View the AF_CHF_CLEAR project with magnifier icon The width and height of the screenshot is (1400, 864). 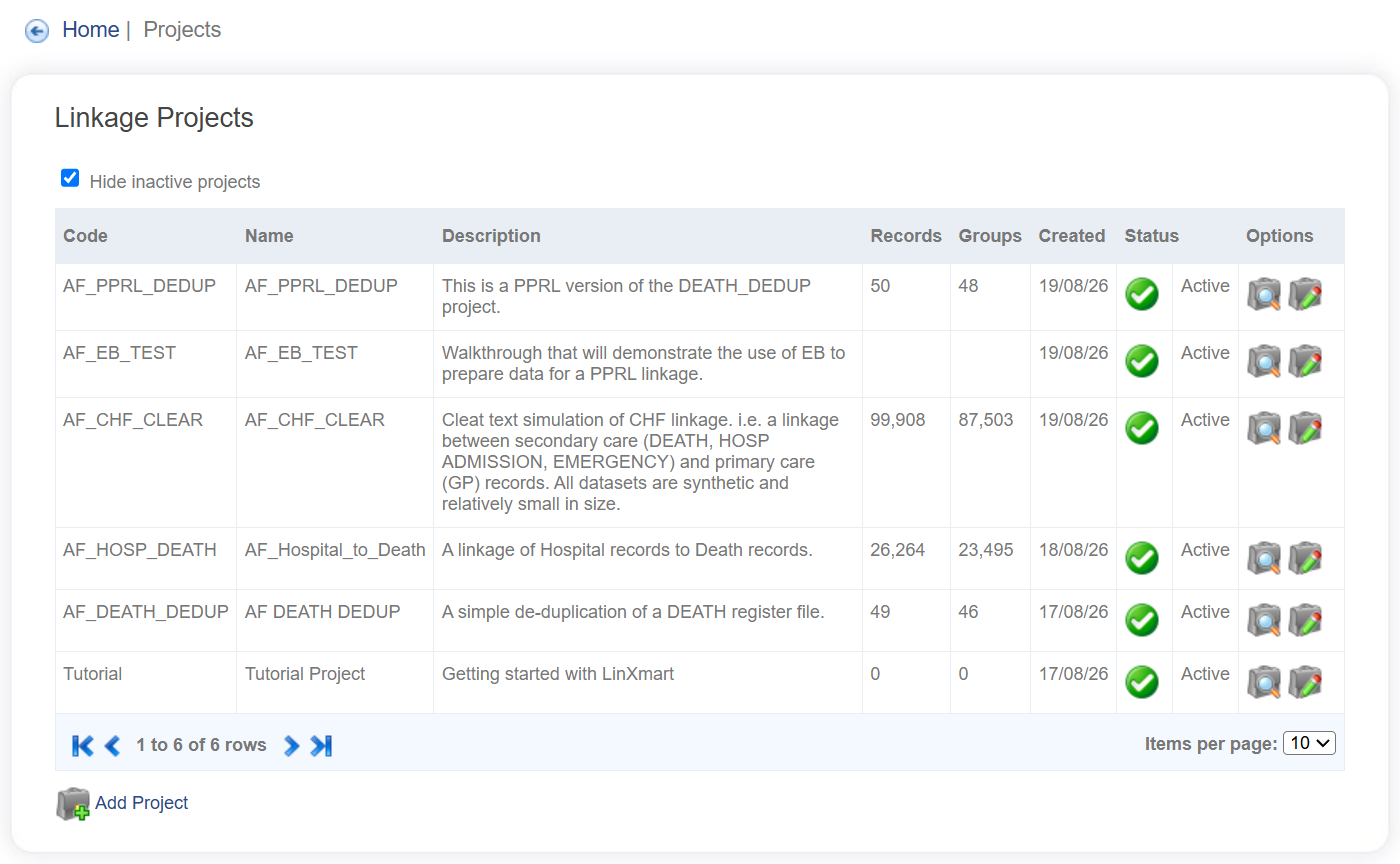tap(1264, 429)
